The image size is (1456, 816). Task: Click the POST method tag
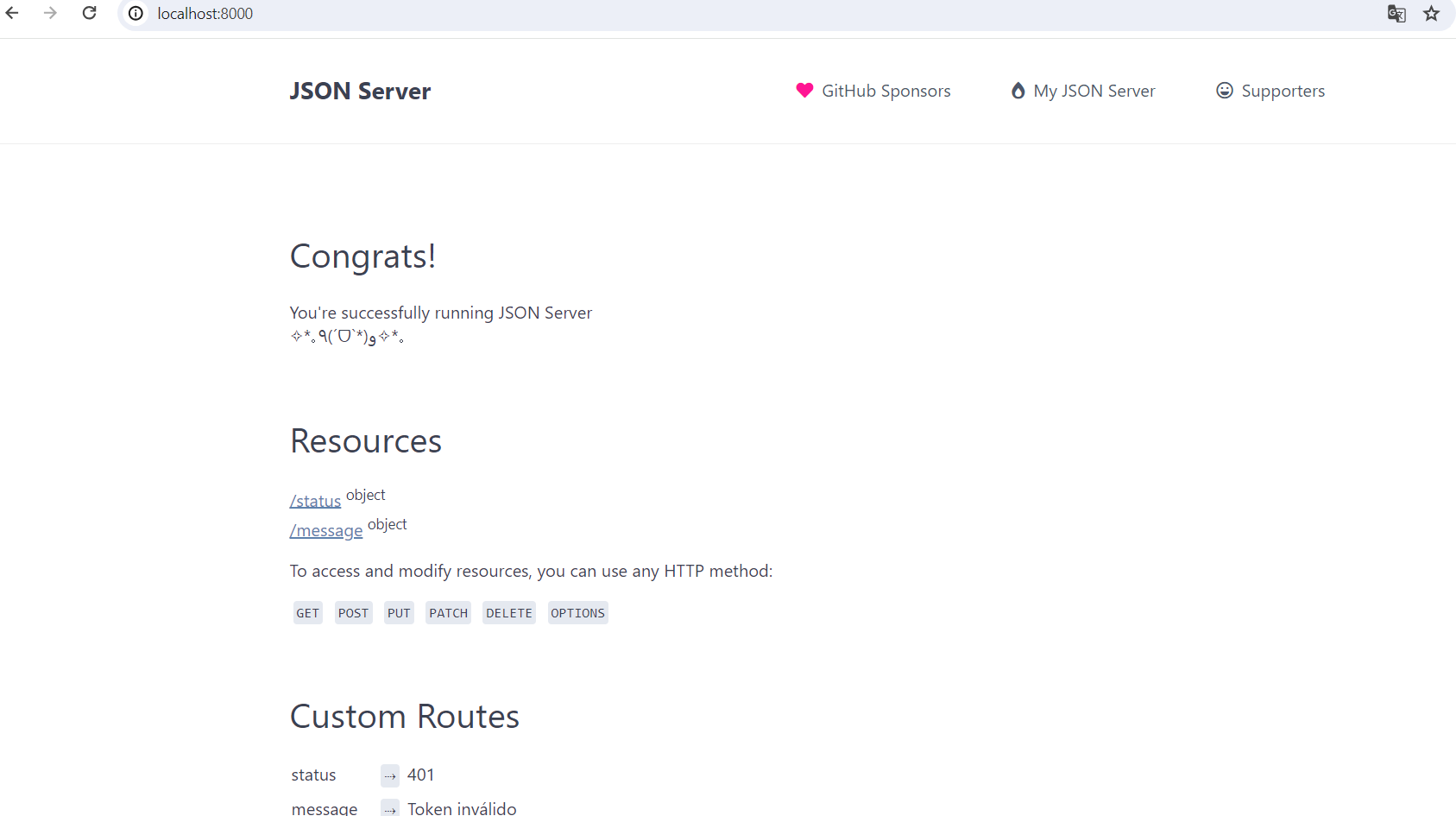click(x=354, y=613)
